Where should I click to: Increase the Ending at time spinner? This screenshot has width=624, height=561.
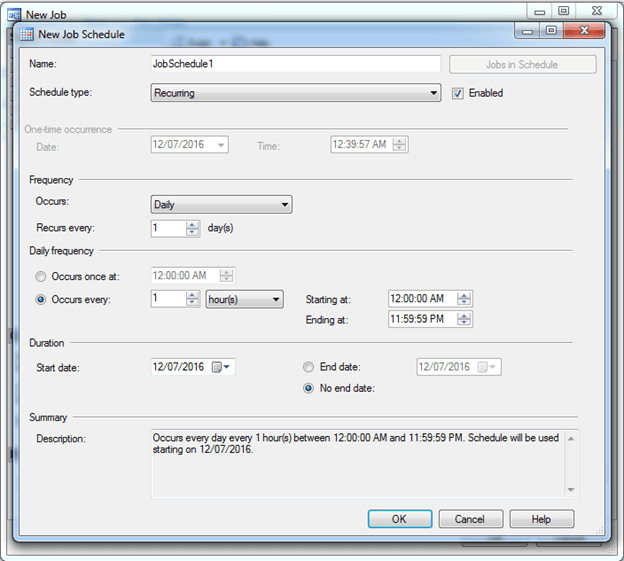tap(464, 316)
